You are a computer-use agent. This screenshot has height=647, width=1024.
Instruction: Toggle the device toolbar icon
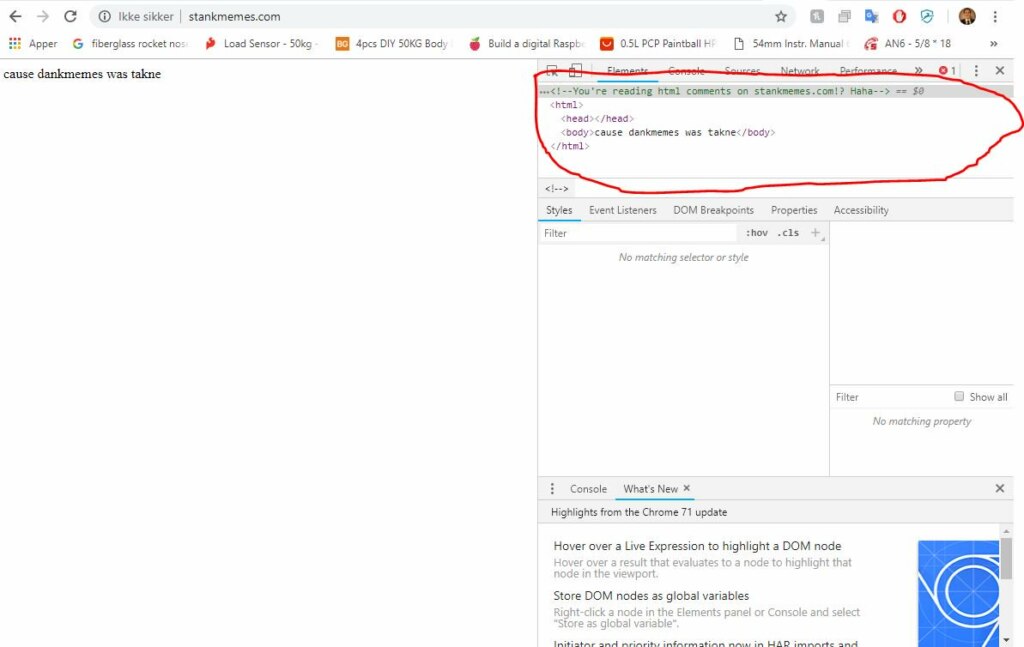[575, 71]
